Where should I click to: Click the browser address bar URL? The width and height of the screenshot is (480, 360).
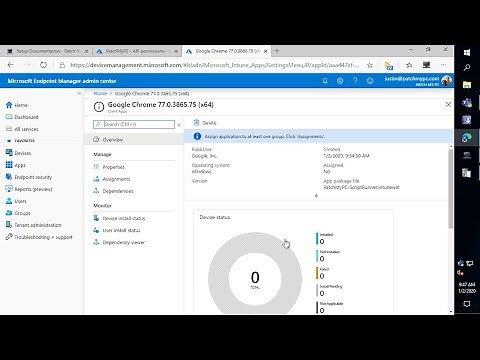coord(215,65)
